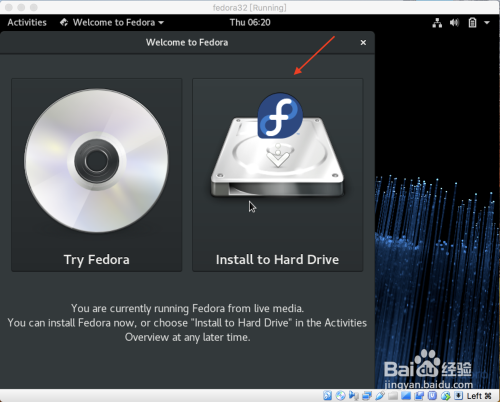The width and height of the screenshot is (500, 402).
Task: Click the VirtualBox audio status icon
Action: click(353, 395)
